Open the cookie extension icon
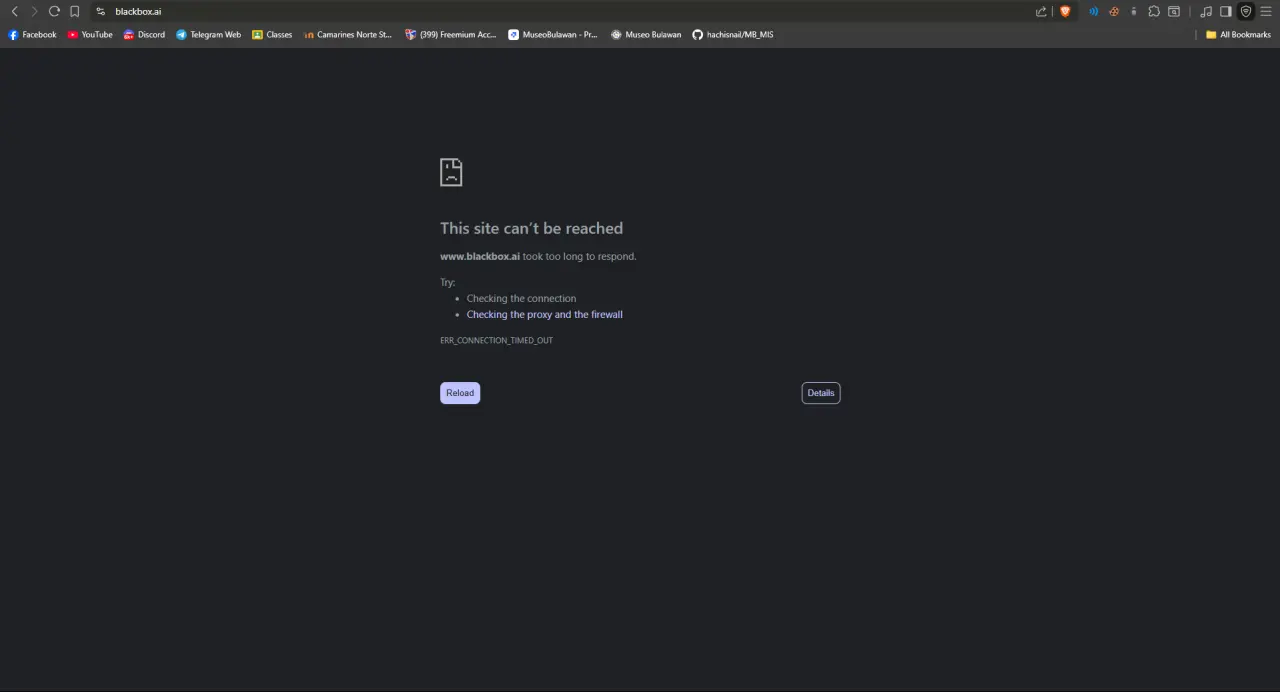 pyautogui.click(x=1113, y=11)
